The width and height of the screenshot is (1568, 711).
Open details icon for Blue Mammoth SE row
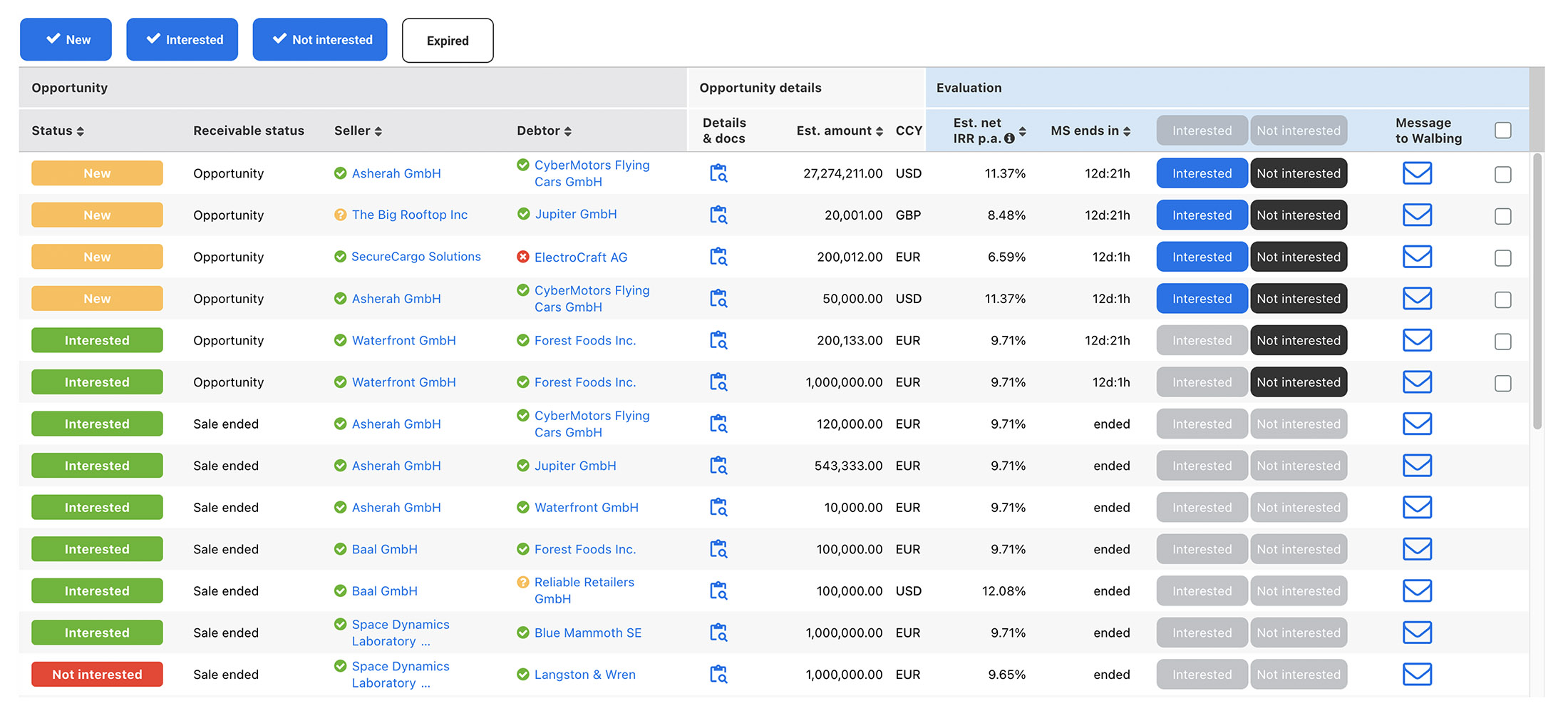(718, 633)
